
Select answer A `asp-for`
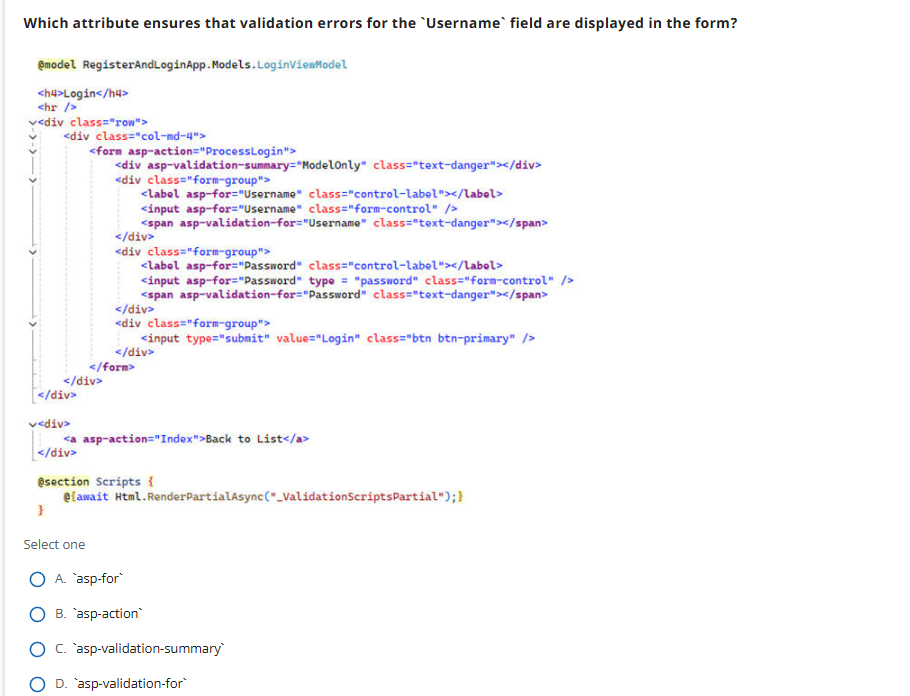point(37,578)
